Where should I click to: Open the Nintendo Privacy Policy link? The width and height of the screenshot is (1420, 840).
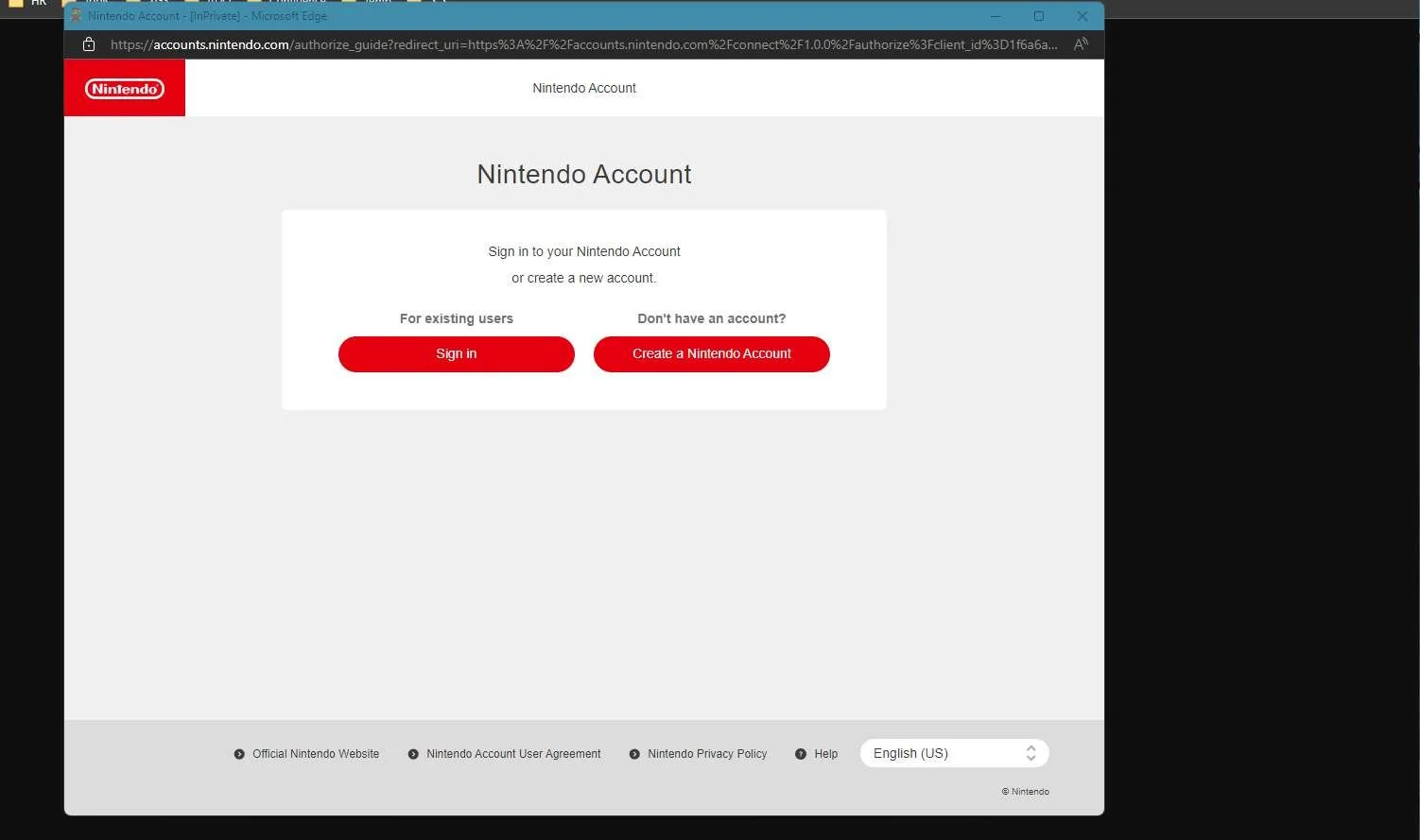698,754
